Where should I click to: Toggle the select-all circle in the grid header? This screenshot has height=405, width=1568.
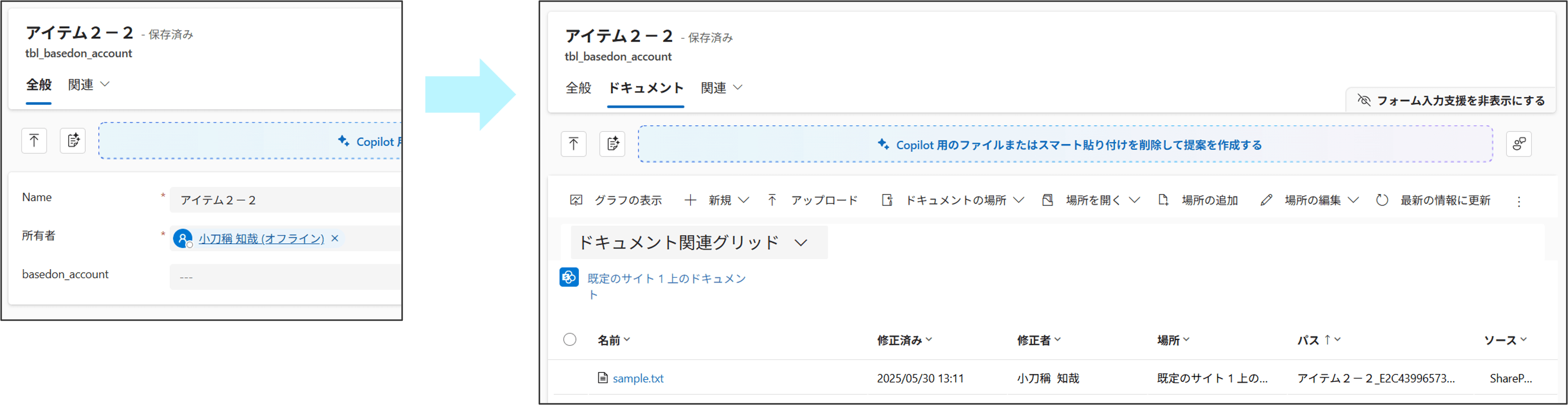pyautogui.click(x=570, y=339)
